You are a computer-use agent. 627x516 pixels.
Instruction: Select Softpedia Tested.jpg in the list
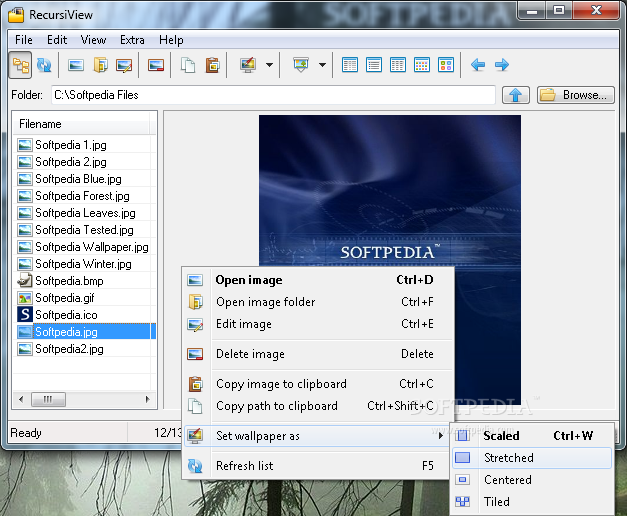pyautogui.click(x=84, y=230)
